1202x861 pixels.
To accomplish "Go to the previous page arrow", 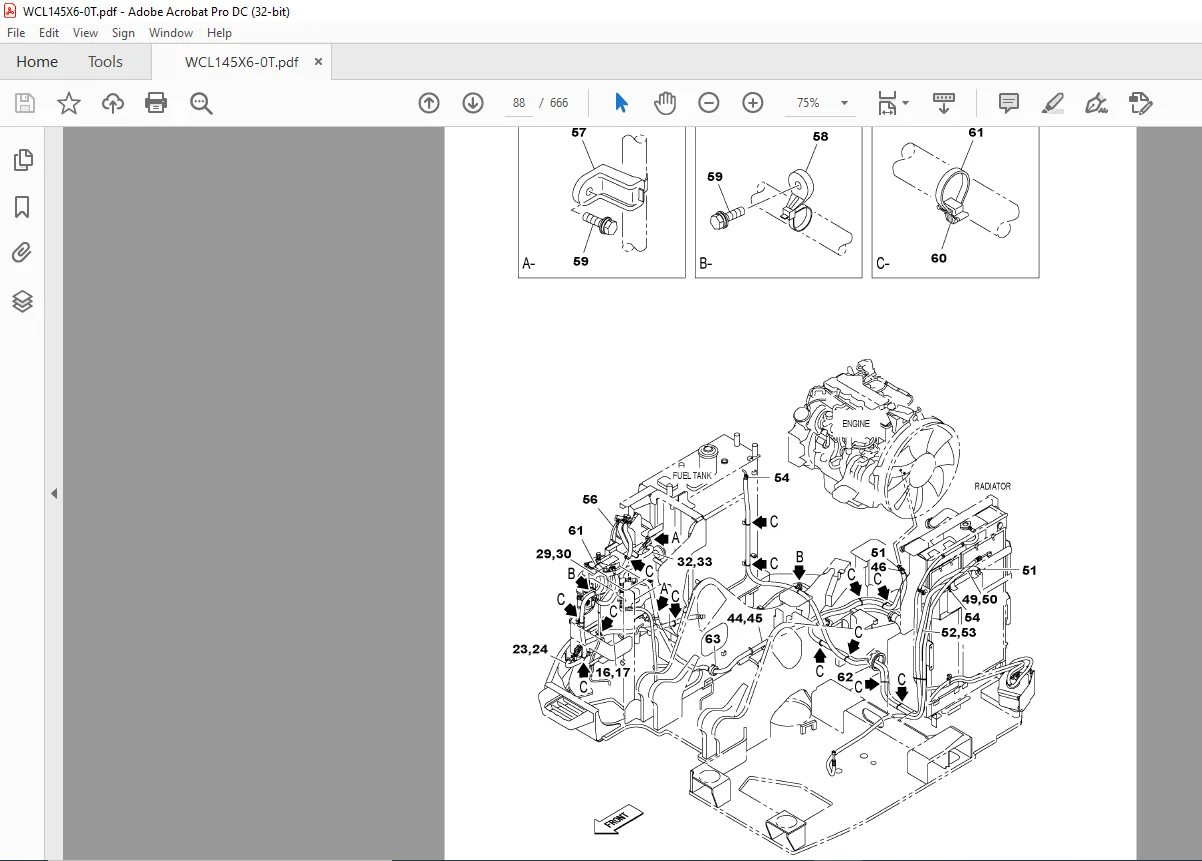I will (x=429, y=103).
